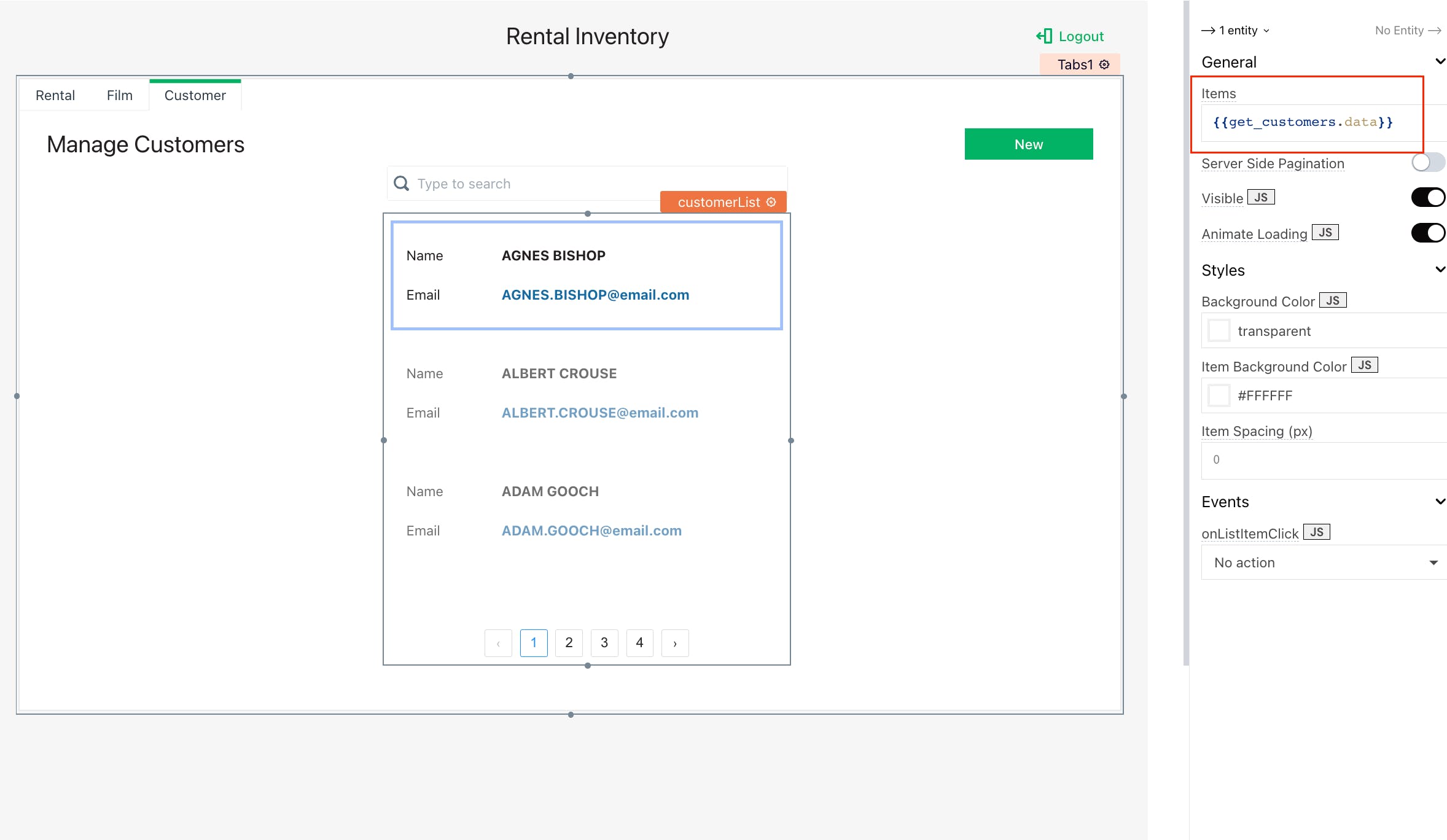Switch to the Rental tab
The height and width of the screenshot is (840, 1447).
coord(55,96)
